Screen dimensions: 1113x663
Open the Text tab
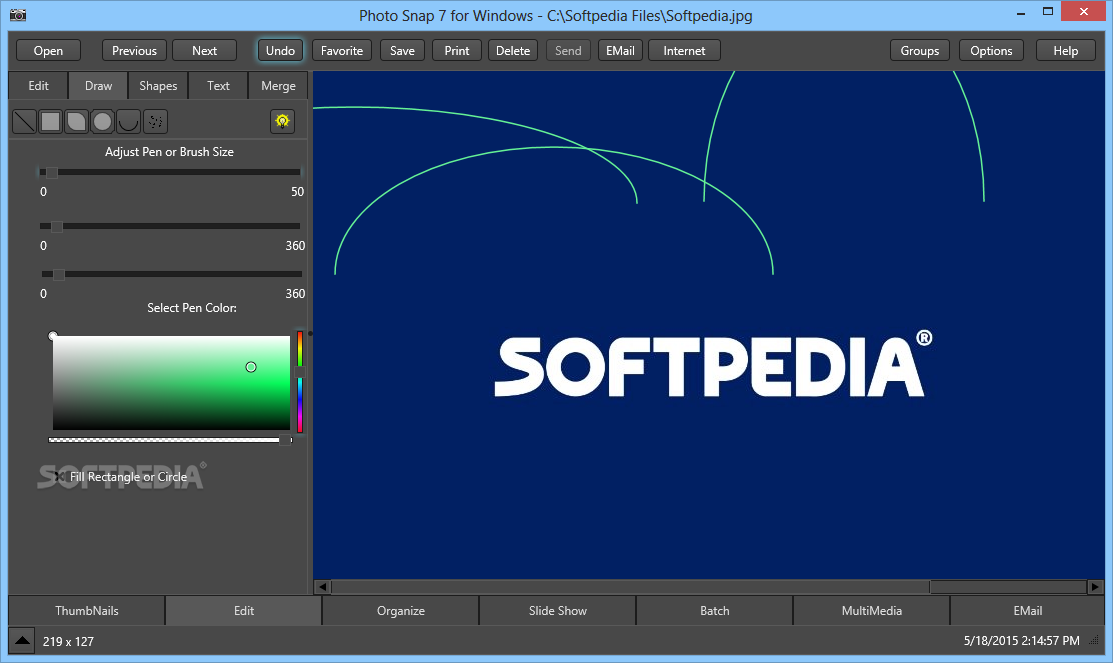218,85
